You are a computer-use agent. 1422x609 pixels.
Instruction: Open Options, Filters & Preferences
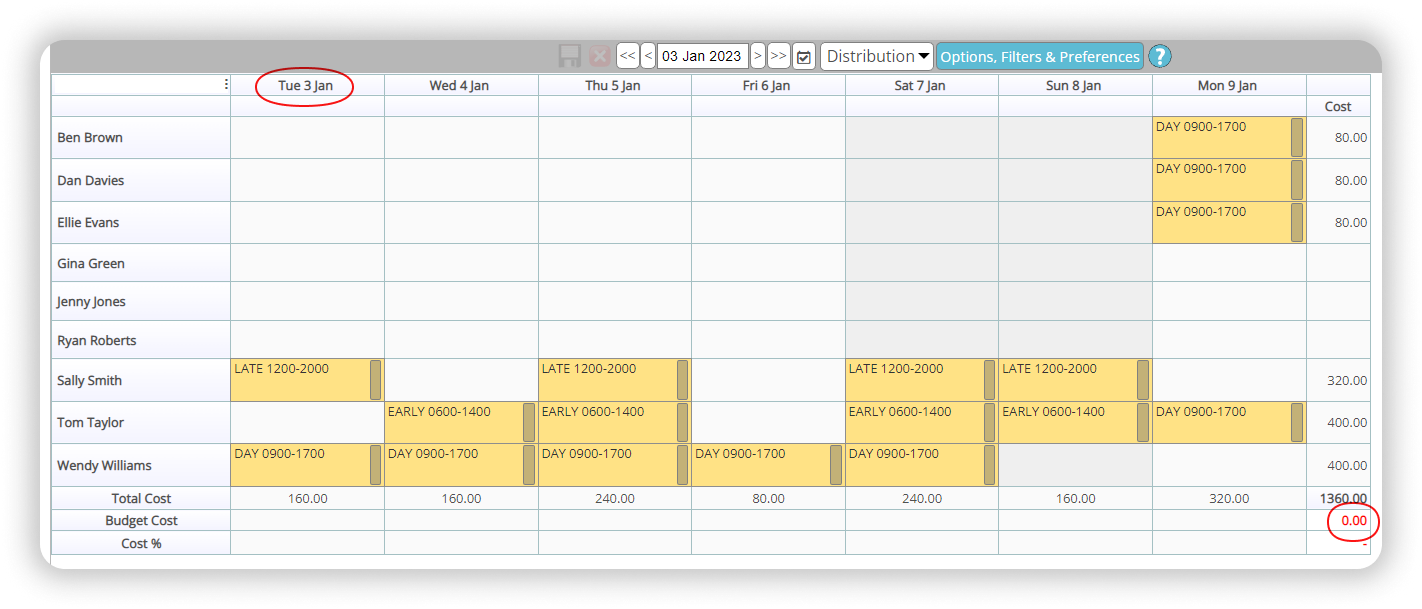[1040, 56]
